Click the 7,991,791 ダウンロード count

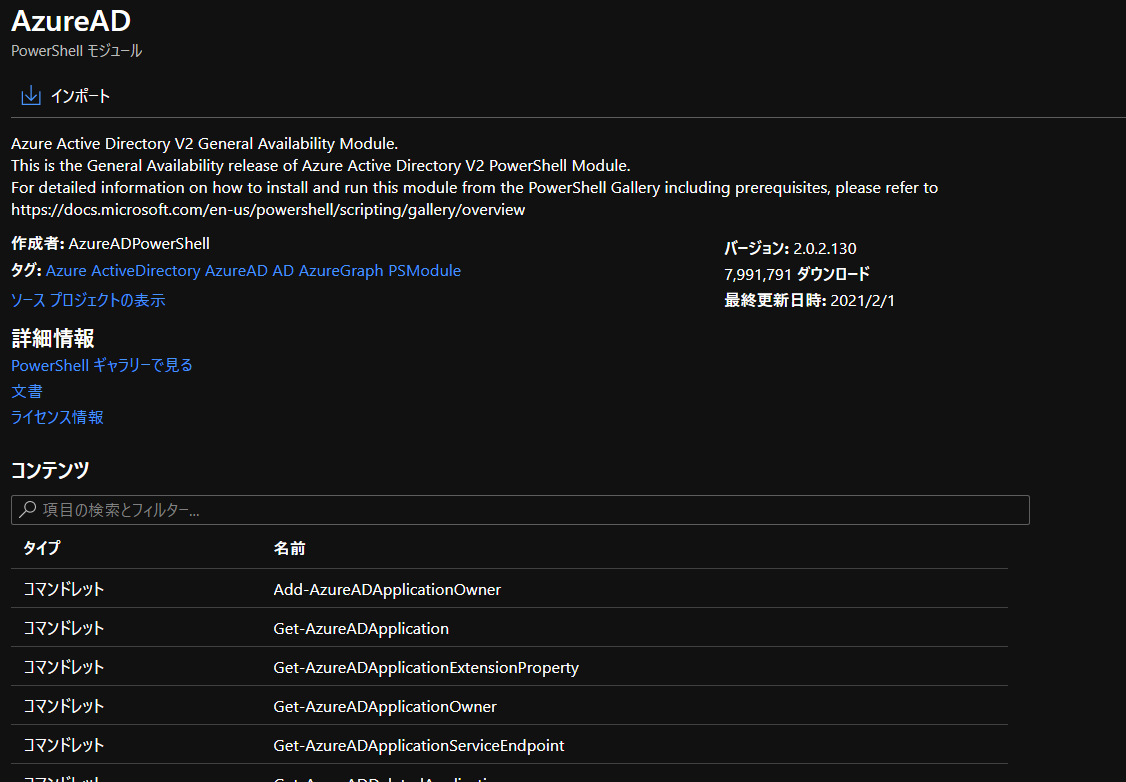point(797,274)
